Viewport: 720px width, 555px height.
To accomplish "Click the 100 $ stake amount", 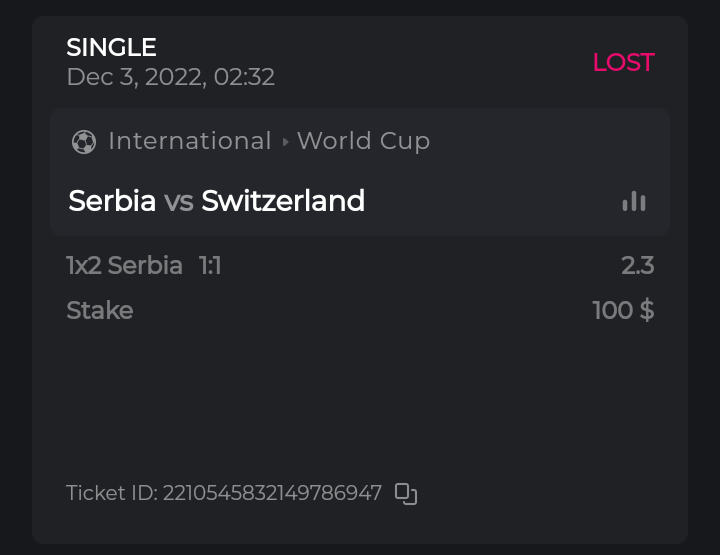I will (623, 310).
